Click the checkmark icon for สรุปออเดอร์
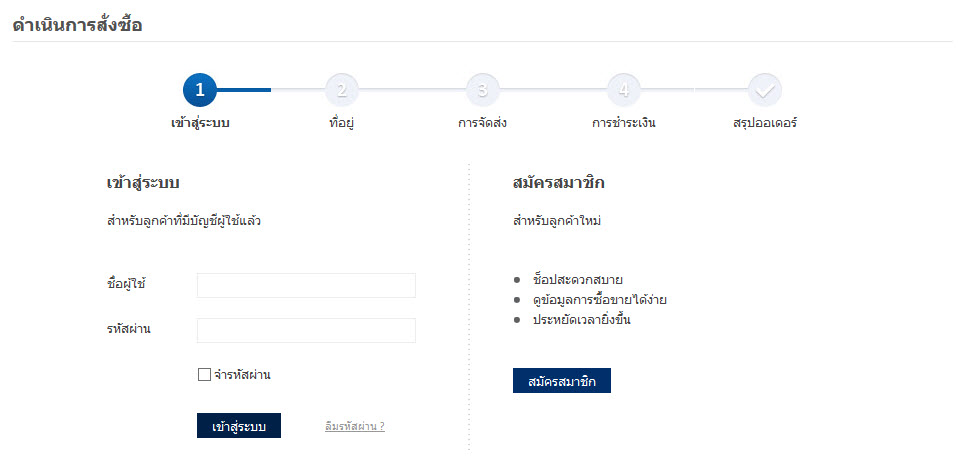This screenshot has width=967, height=476. (x=765, y=90)
